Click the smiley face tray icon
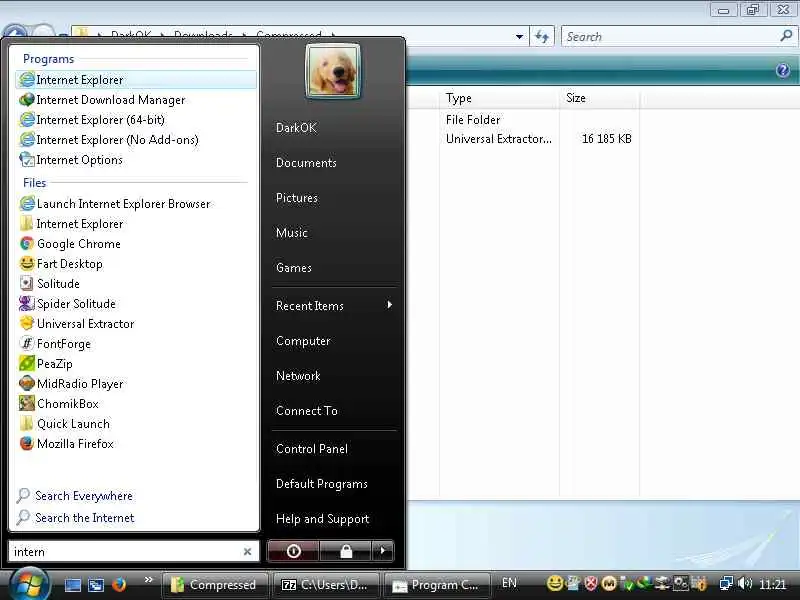Image resolution: width=800 pixels, height=600 pixels. pyautogui.click(x=555, y=583)
